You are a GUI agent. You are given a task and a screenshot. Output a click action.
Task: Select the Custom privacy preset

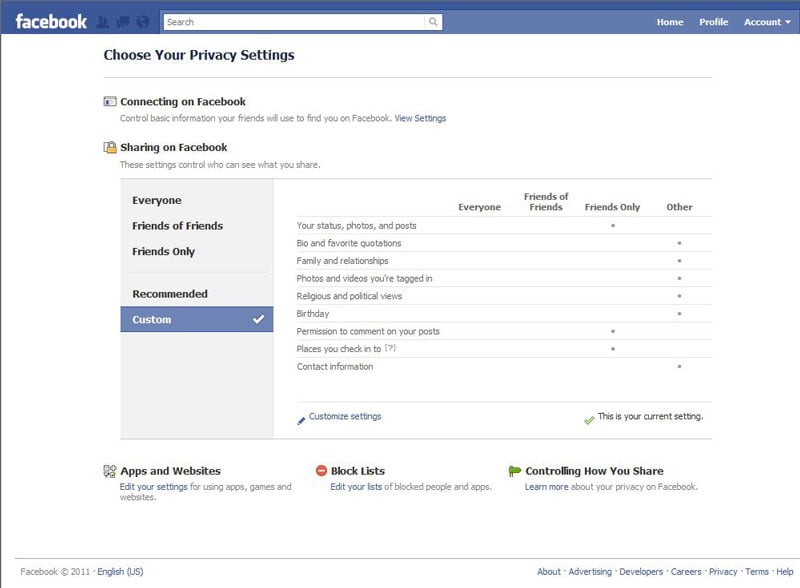pyautogui.click(x=197, y=319)
